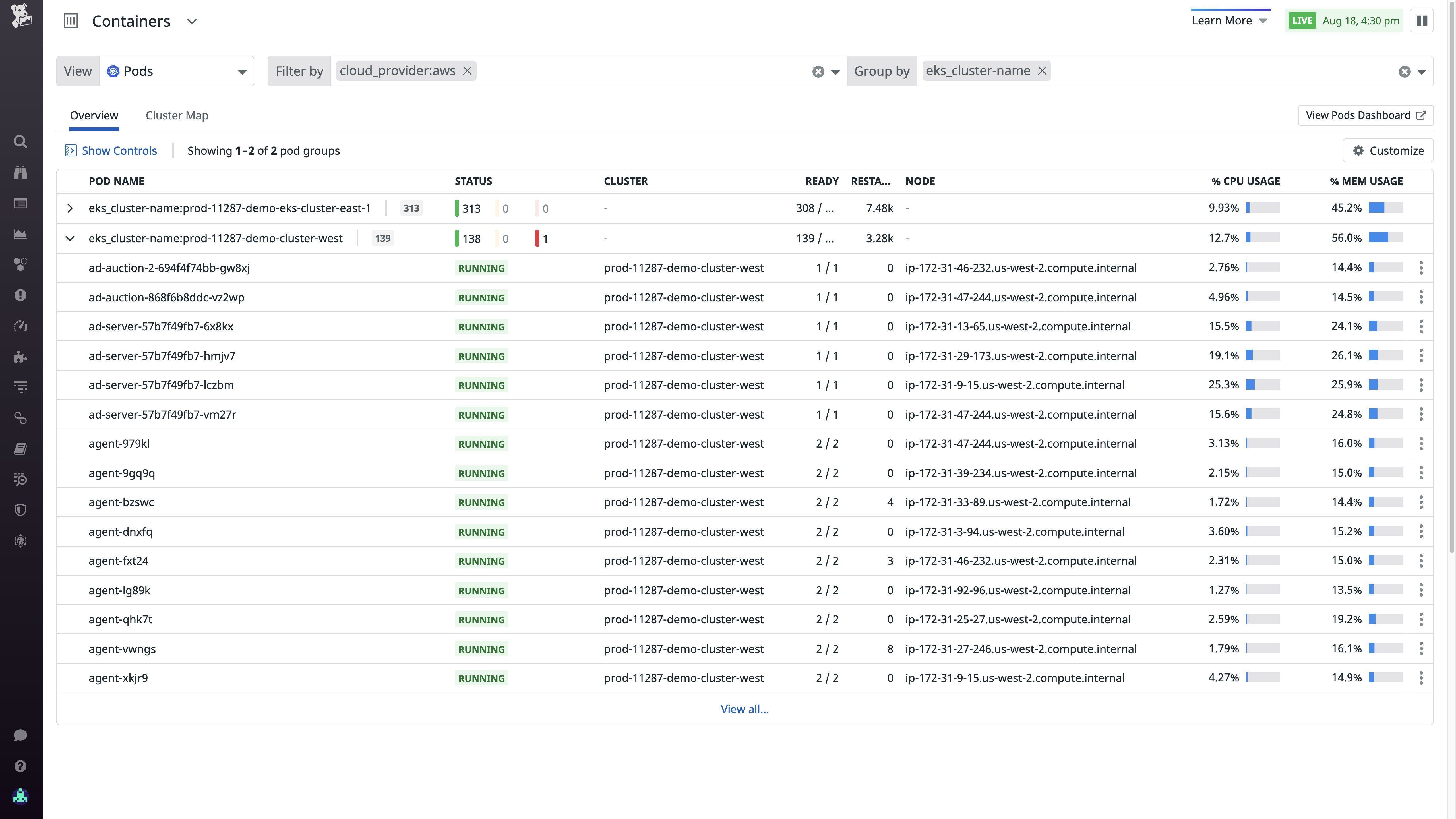This screenshot has height=819, width=1456.
Task: Collapse the demo-cluster-west pod group
Action: tap(70, 238)
